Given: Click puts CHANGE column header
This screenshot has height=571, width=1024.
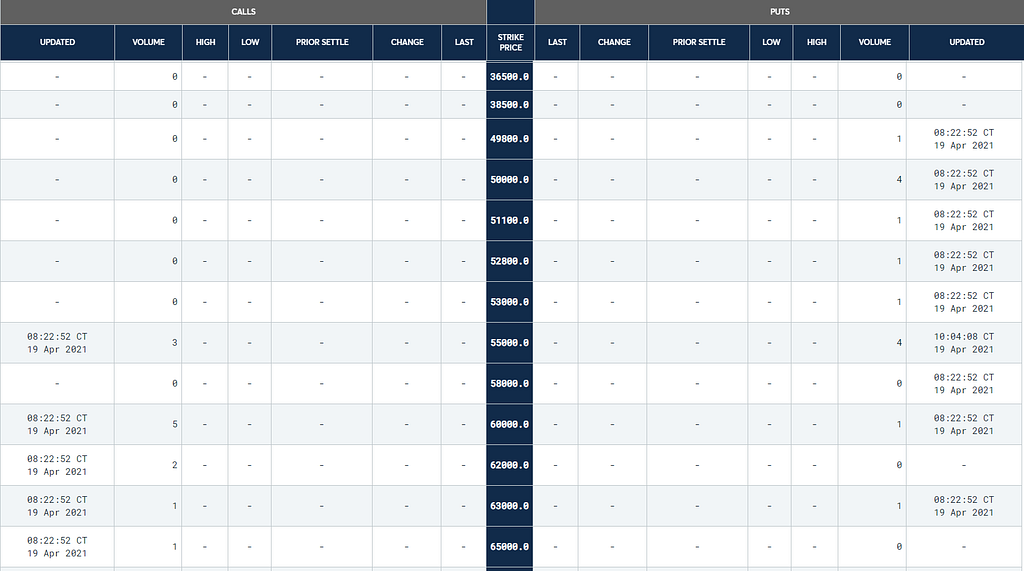Looking at the screenshot, I should coord(614,42).
